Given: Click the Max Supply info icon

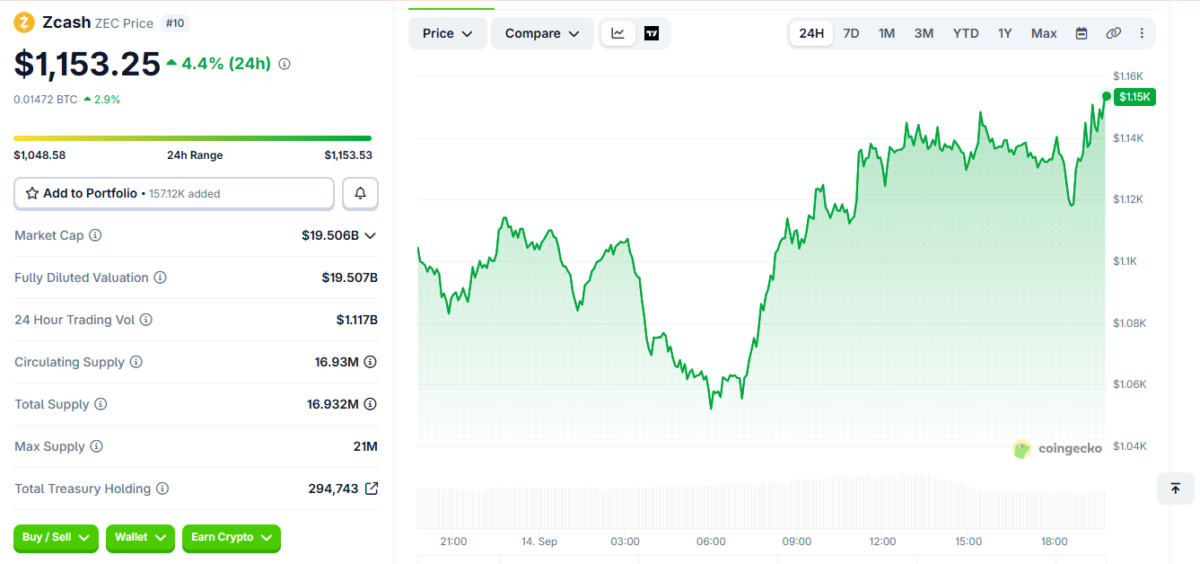Looking at the screenshot, I should click(96, 447).
